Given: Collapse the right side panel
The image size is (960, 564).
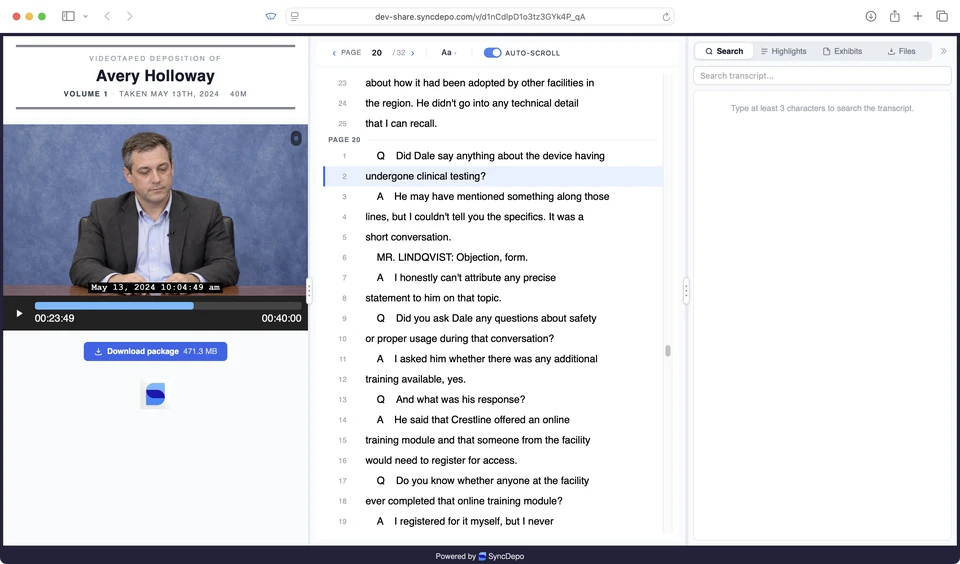Looking at the screenshot, I should pos(943,51).
